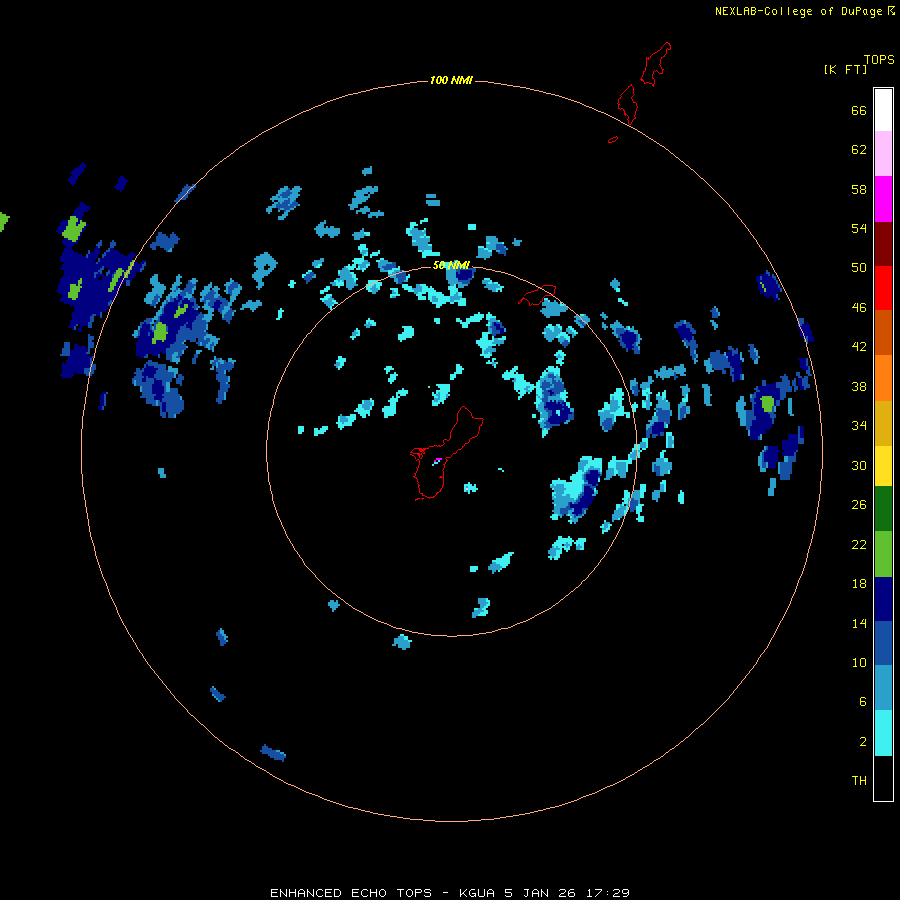Viewport: 900px width, 900px height.
Task: Click the 62 legend value
Action: tap(859, 150)
